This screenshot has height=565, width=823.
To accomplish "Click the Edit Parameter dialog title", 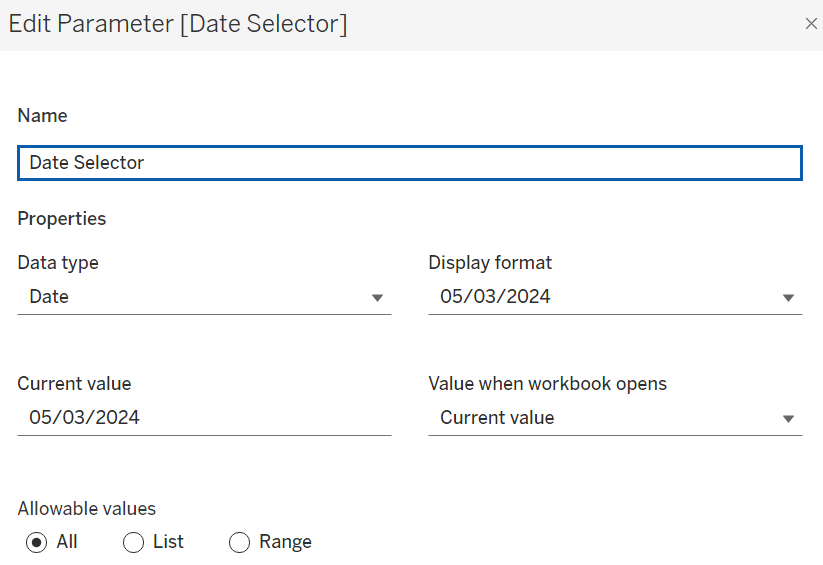I will [x=178, y=24].
